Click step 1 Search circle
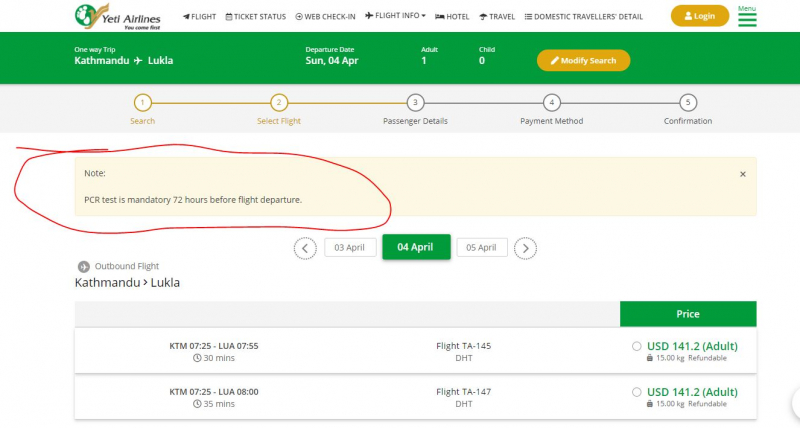Viewport: 800px width, 428px height. pos(142,102)
